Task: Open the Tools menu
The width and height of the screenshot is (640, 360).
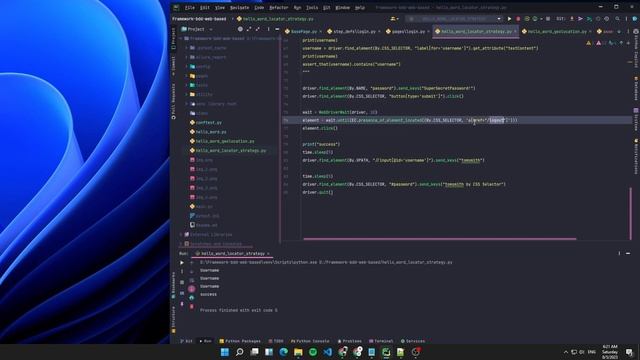Action: [312, 7]
